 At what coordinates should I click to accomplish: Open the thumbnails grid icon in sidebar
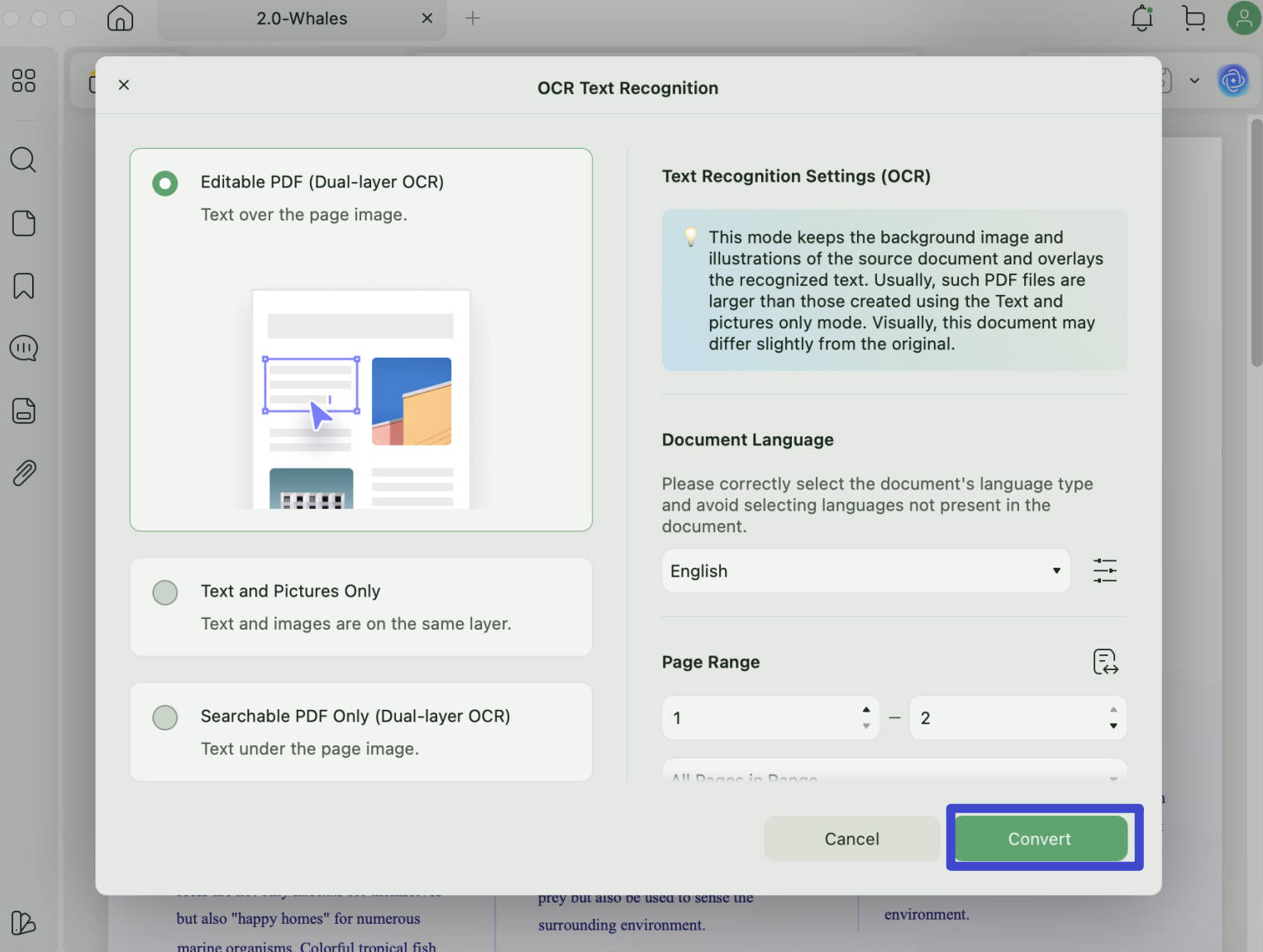click(24, 80)
